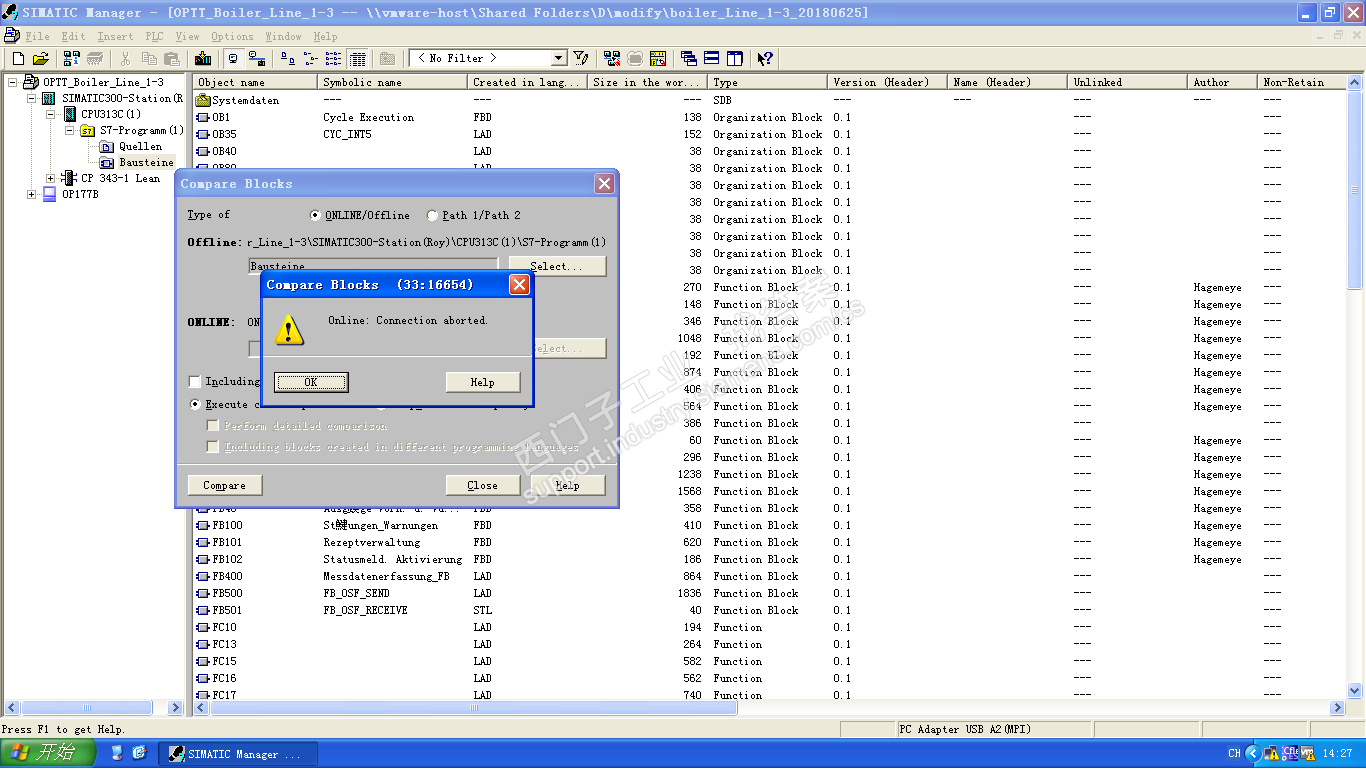This screenshot has width=1366, height=771.
Task: Click the Download to PLC icon
Action: 203,59
